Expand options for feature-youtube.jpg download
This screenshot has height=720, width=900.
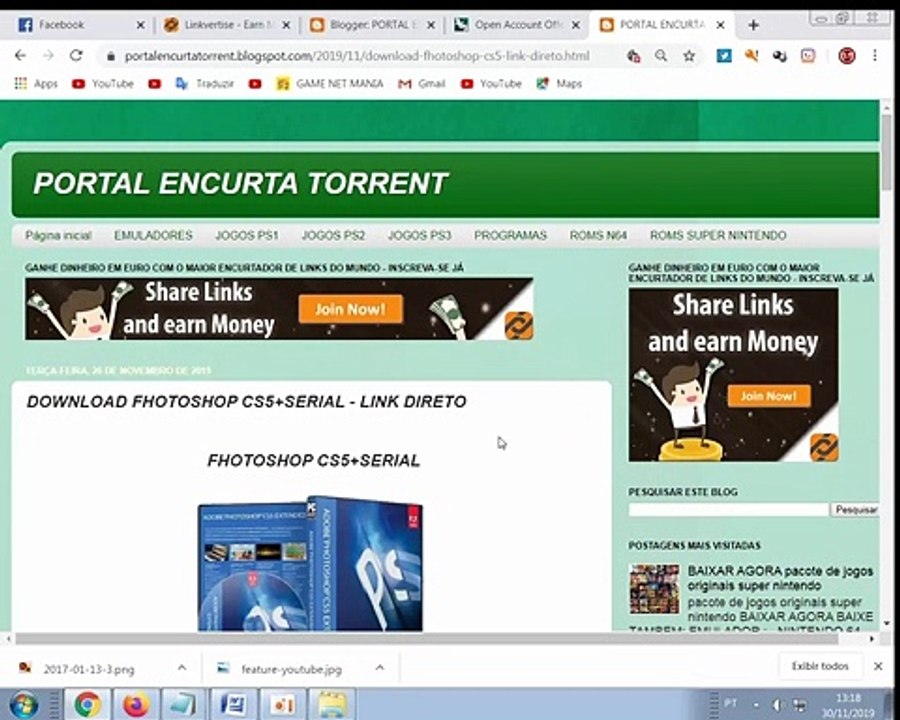pos(379,667)
